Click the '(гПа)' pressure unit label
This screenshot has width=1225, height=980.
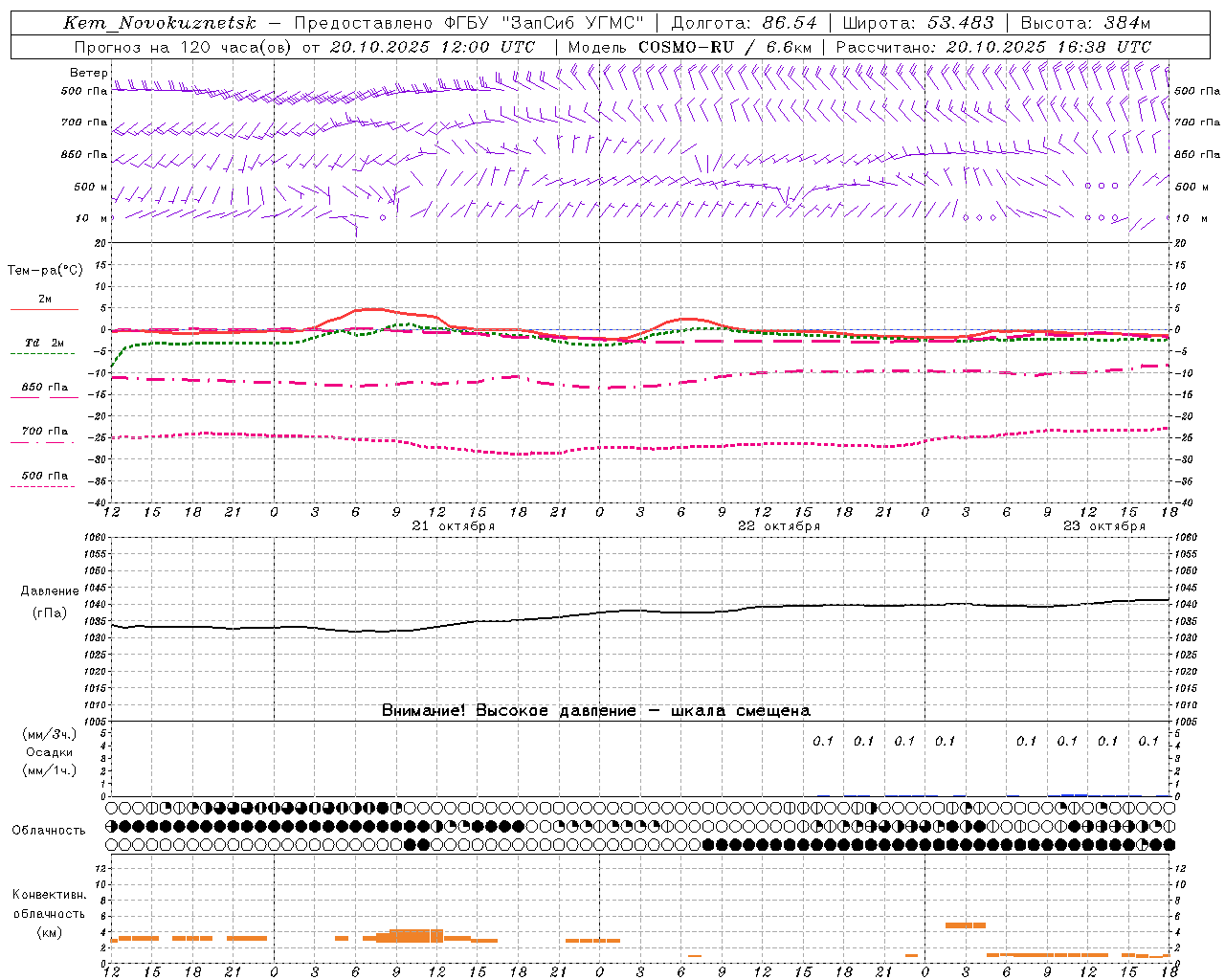(50, 612)
